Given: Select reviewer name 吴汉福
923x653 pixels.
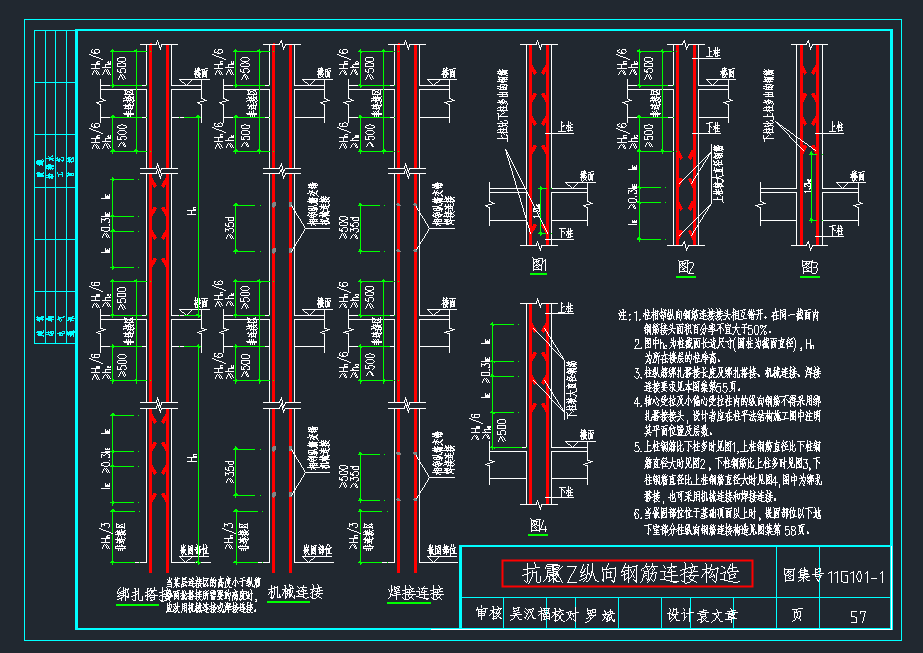Looking at the screenshot, I should point(528,611).
